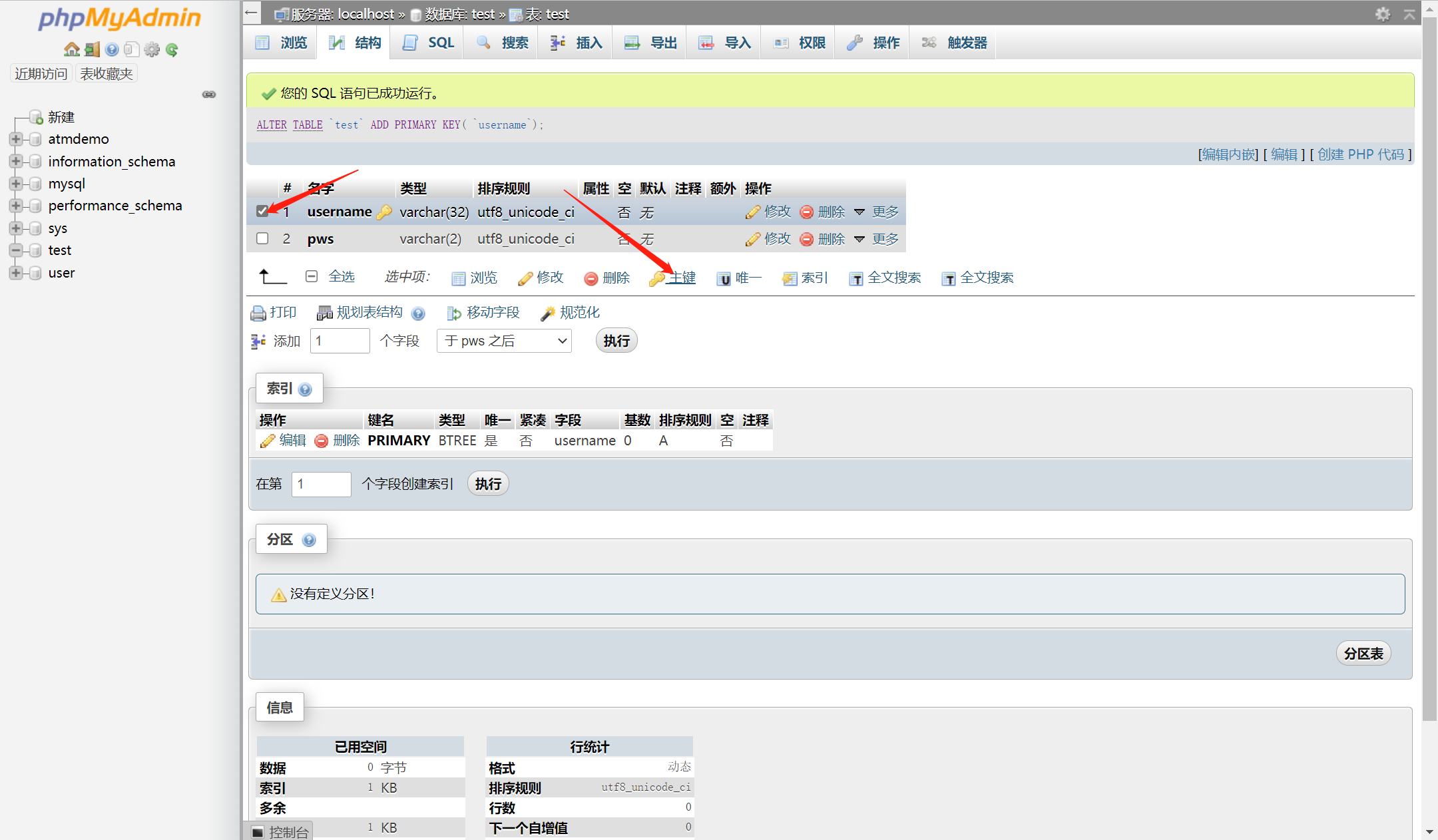Viewport: 1438px width, 840px height.
Task: Click the Create PHP code link
Action: click(1360, 154)
